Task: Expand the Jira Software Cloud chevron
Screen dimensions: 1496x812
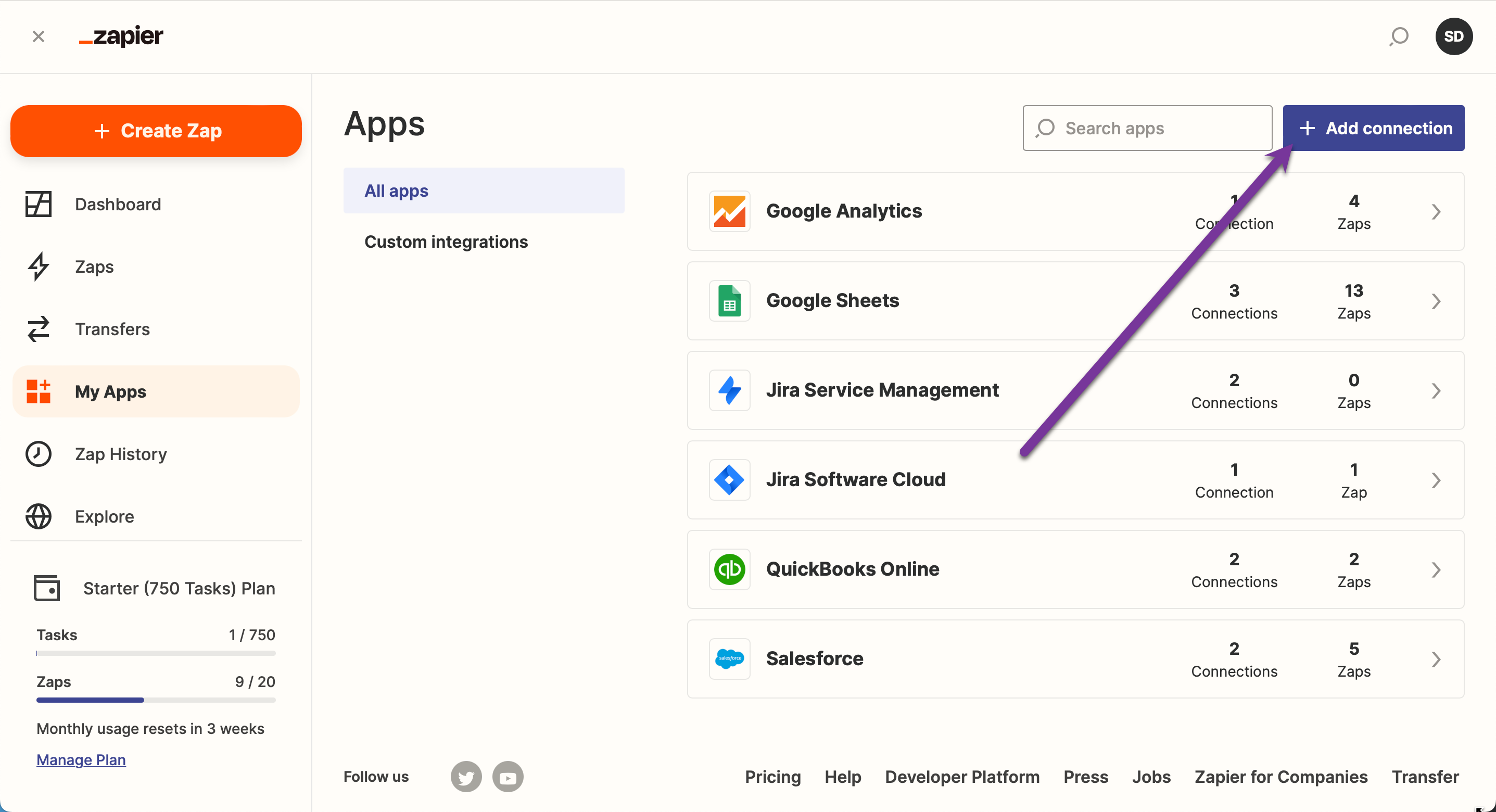Action: [x=1436, y=480]
